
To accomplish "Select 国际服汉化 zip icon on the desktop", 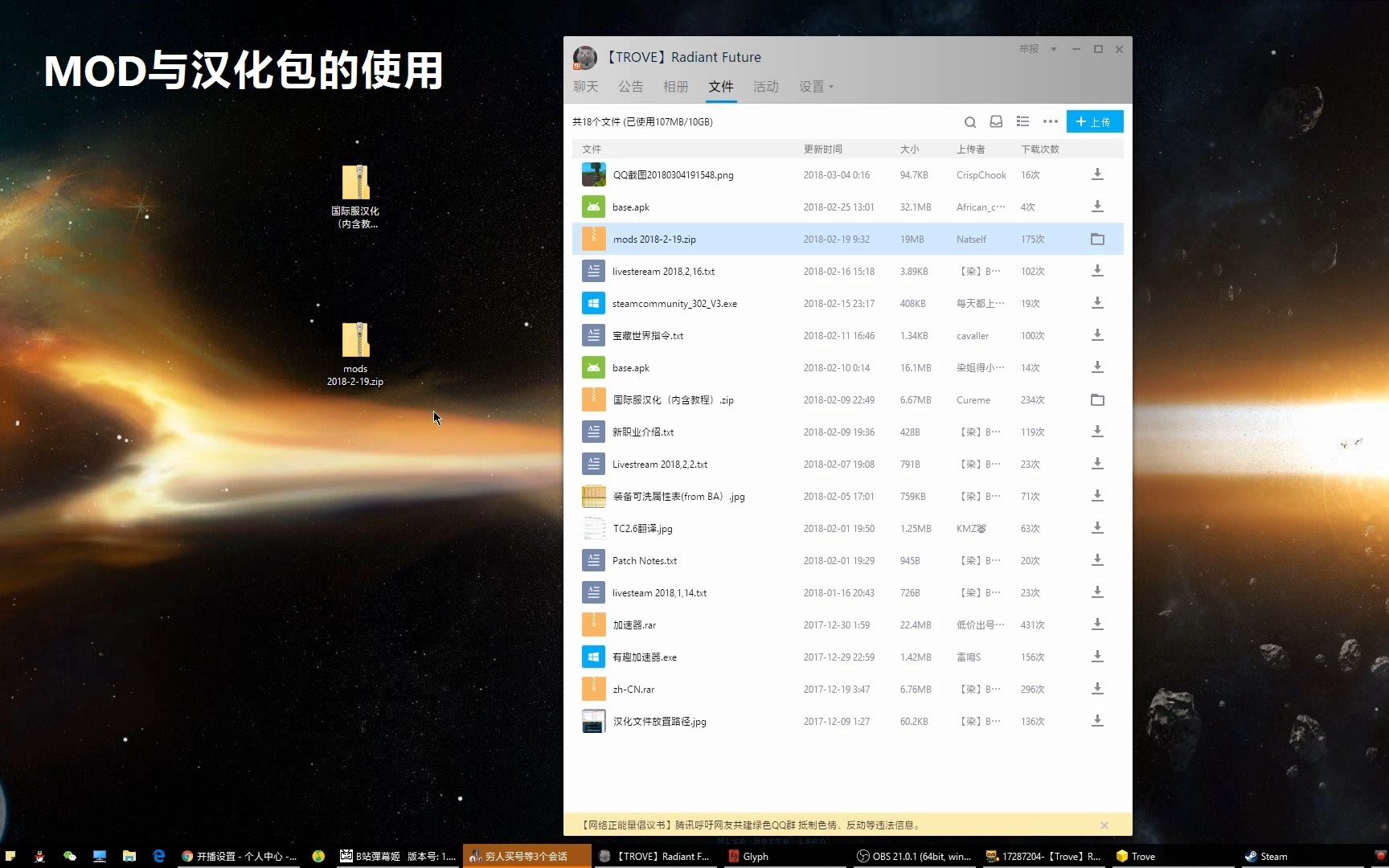I will point(355,197).
